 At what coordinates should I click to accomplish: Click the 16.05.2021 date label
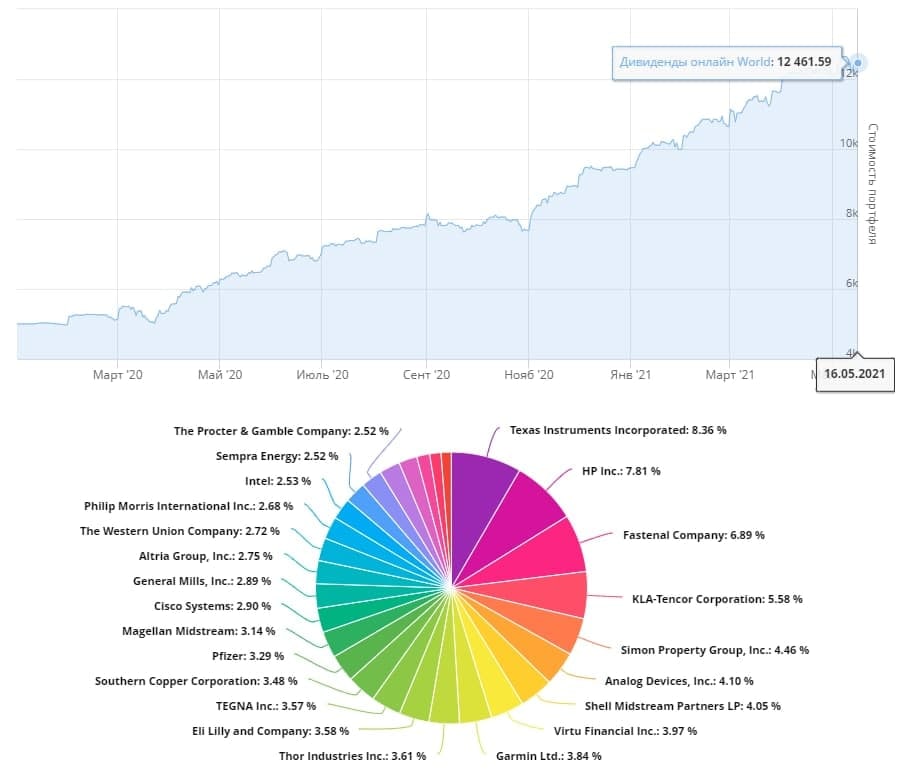[x=854, y=374]
